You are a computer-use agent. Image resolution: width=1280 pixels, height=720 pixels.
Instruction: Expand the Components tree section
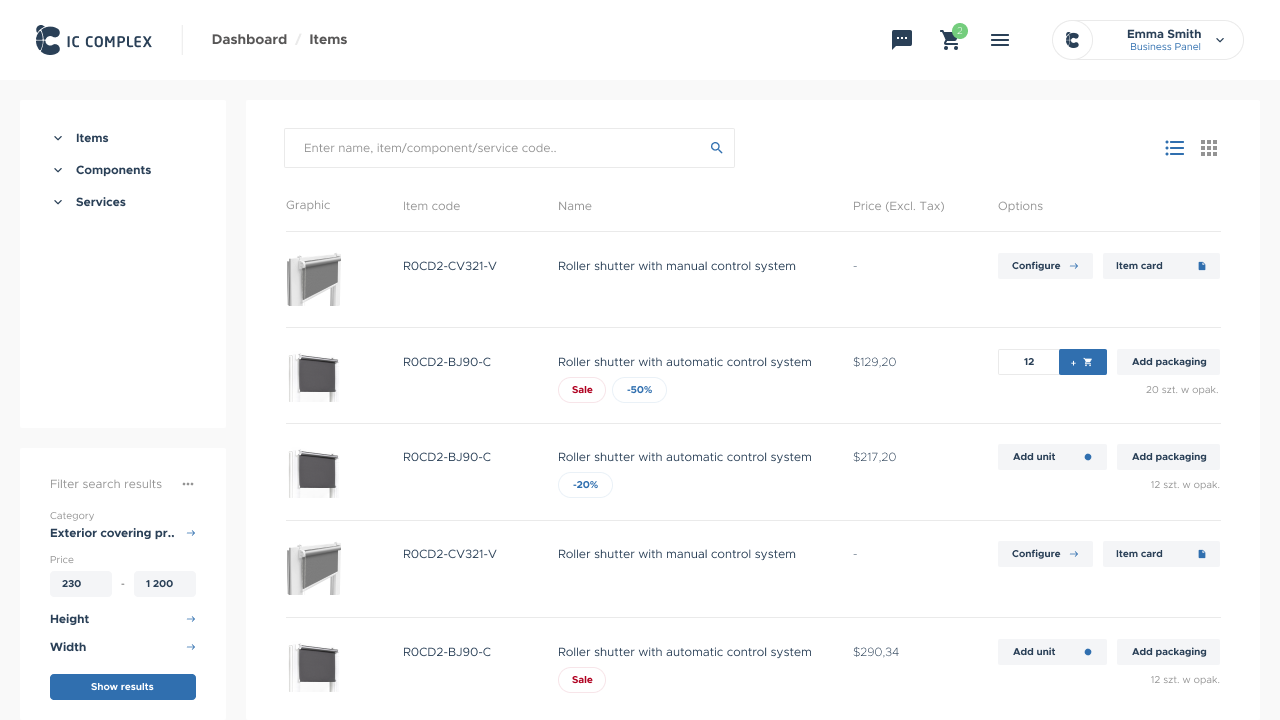tap(58, 170)
